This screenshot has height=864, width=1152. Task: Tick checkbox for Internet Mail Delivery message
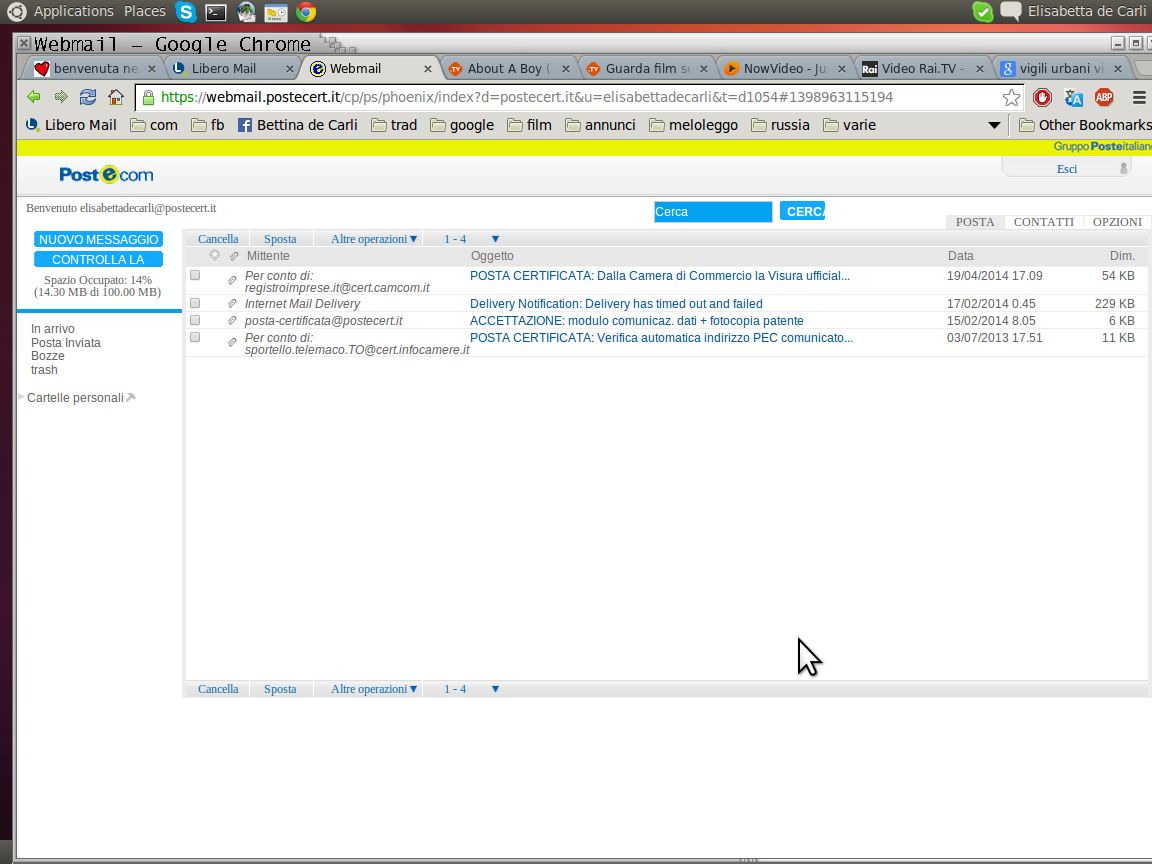195,303
